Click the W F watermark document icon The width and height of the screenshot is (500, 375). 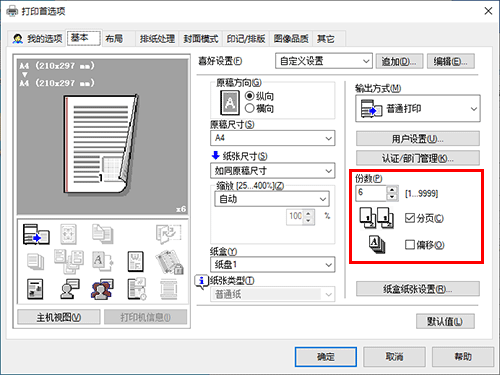pyautogui.click(x=136, y=261)
